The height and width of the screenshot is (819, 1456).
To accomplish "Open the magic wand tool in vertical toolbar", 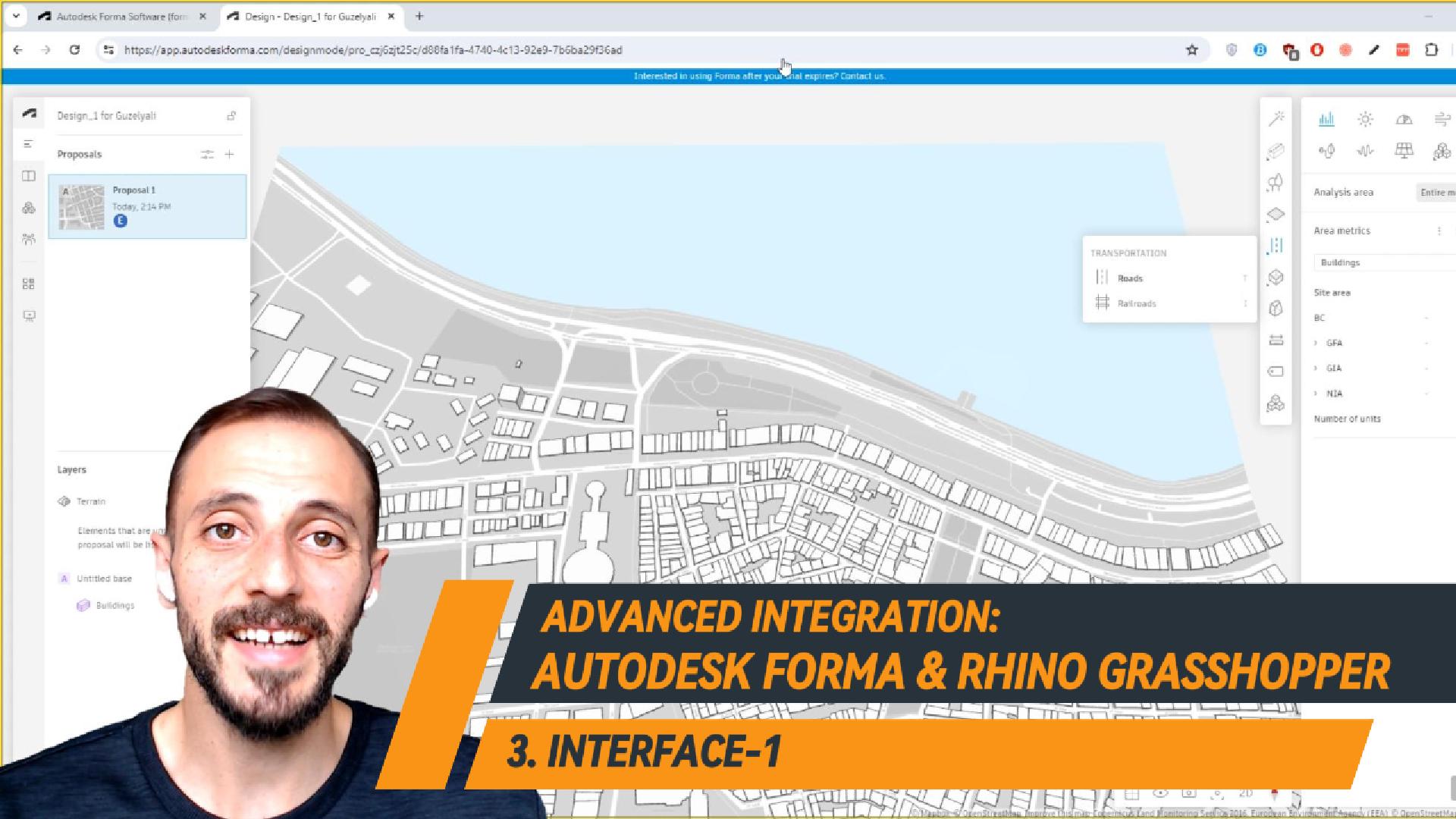I will click(x=1276, y=118).
